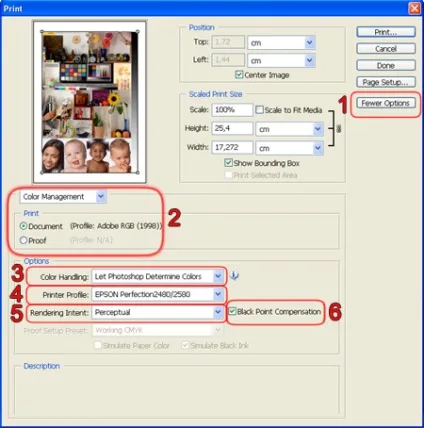Select the Proof radio button
Viewport: 424px width, 428px height.
[x=23, y=240]
